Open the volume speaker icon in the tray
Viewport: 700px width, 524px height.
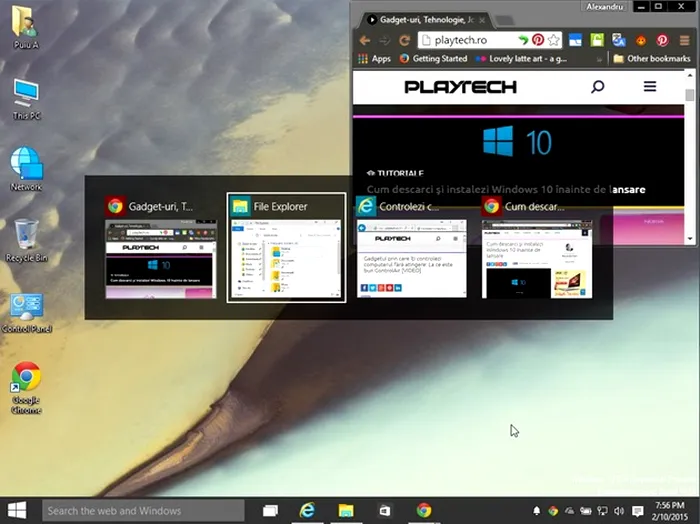(x=619, y=511)
